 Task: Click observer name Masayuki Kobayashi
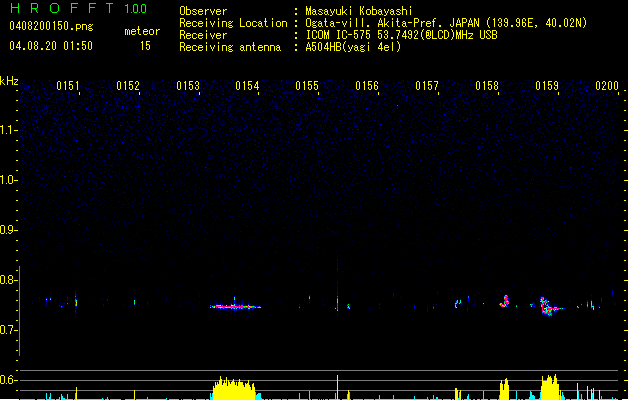359,11
